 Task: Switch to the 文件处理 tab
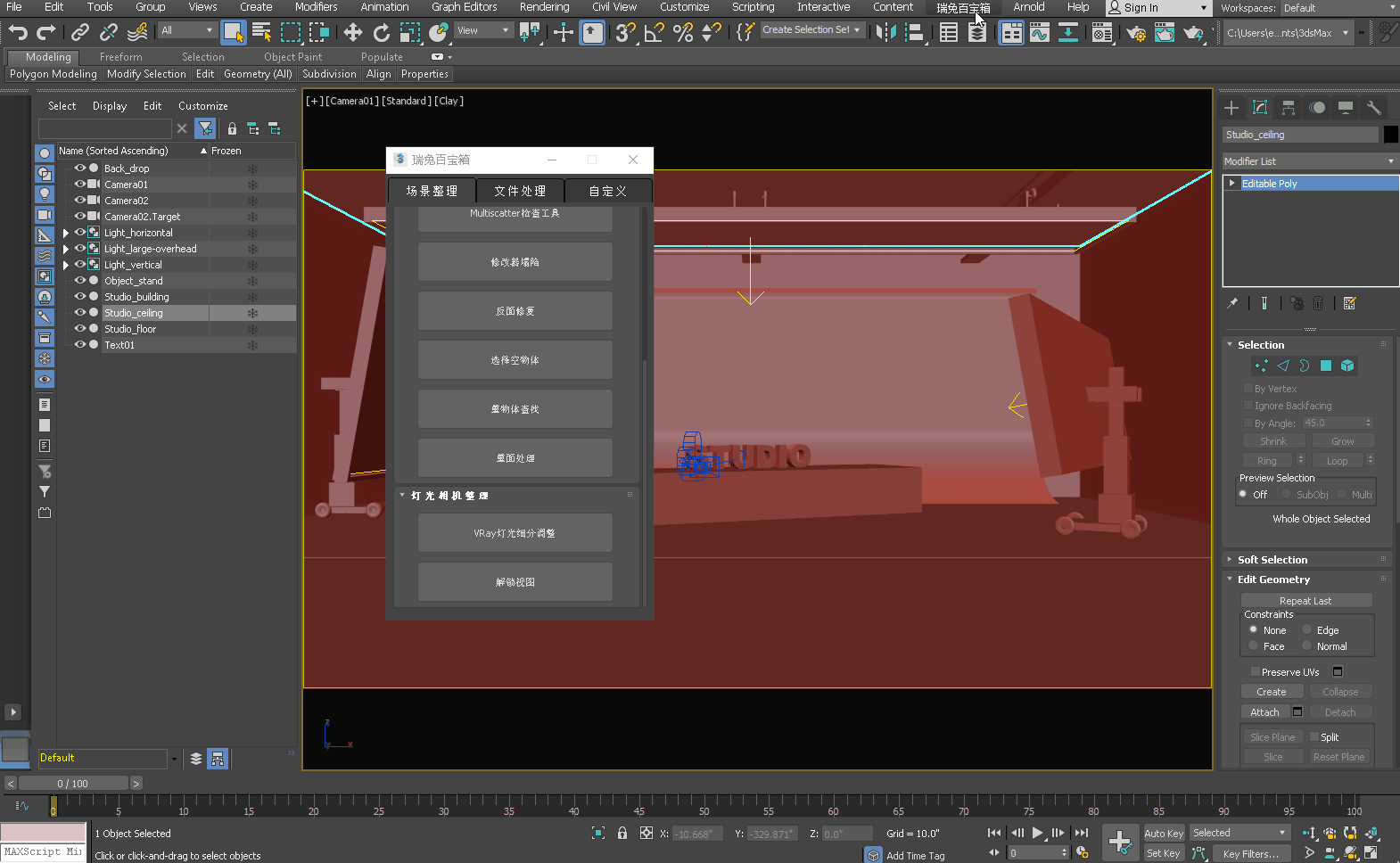(x=520, y=191)
